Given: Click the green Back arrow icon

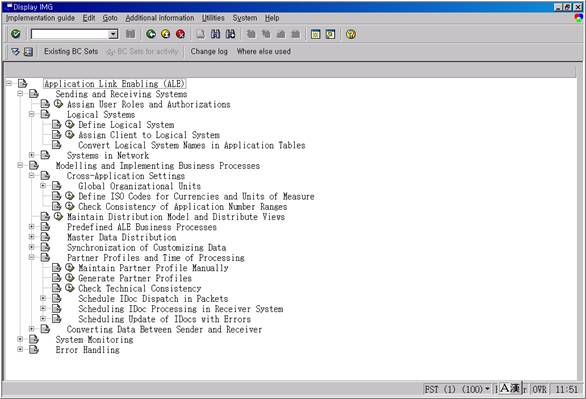Looking at the screenshot, I should tap(151, 34).
